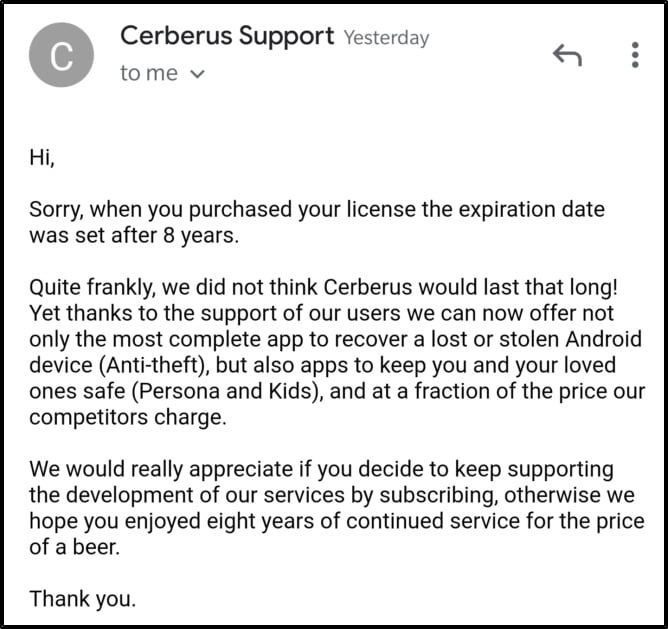Click the "Thank you." closing line
This screenshot has height=629, width=668.
83,599
